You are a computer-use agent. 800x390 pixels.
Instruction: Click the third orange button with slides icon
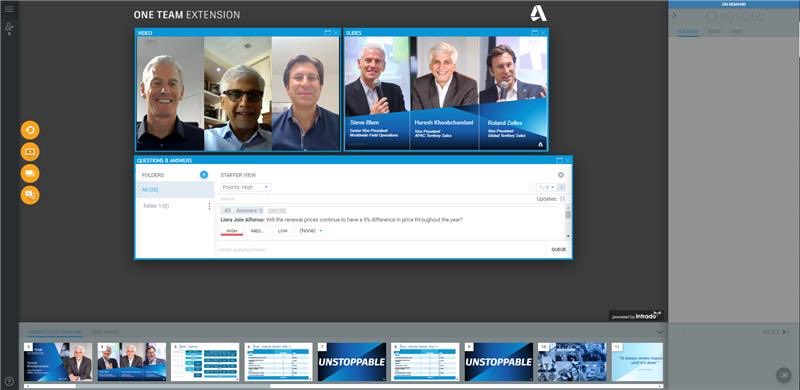(30, 174)
